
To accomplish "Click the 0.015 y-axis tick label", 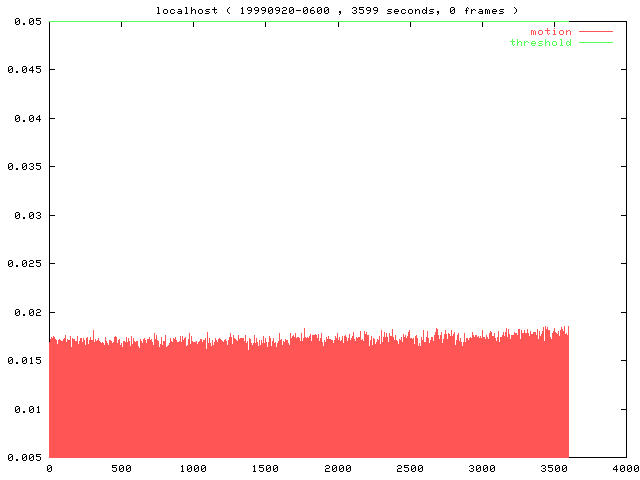I will pos(20,361).
